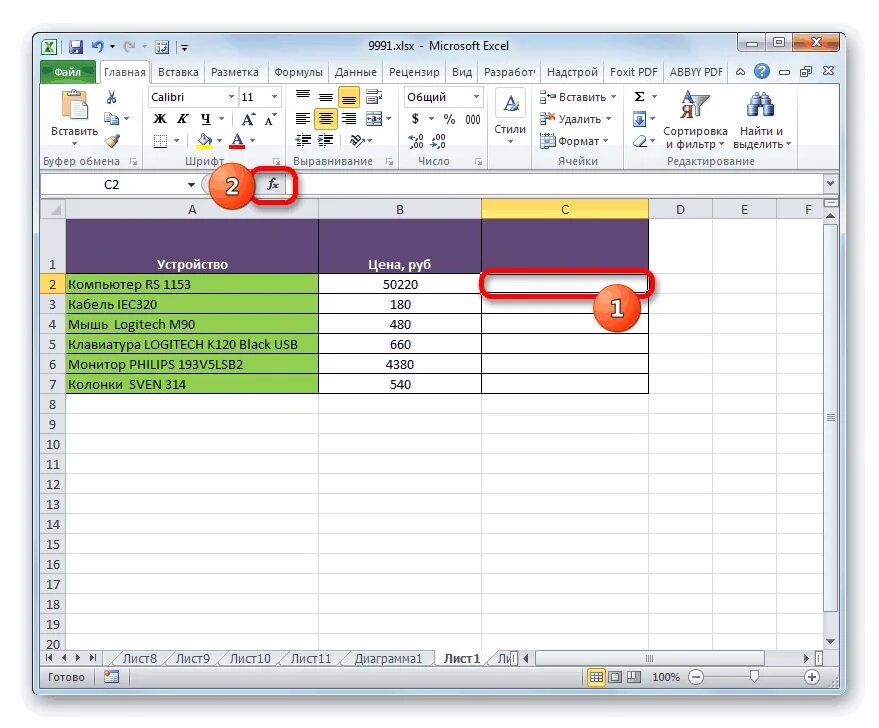Click the Copy icon in clipboard group
The image size is (879, 728).
point(112,118)
